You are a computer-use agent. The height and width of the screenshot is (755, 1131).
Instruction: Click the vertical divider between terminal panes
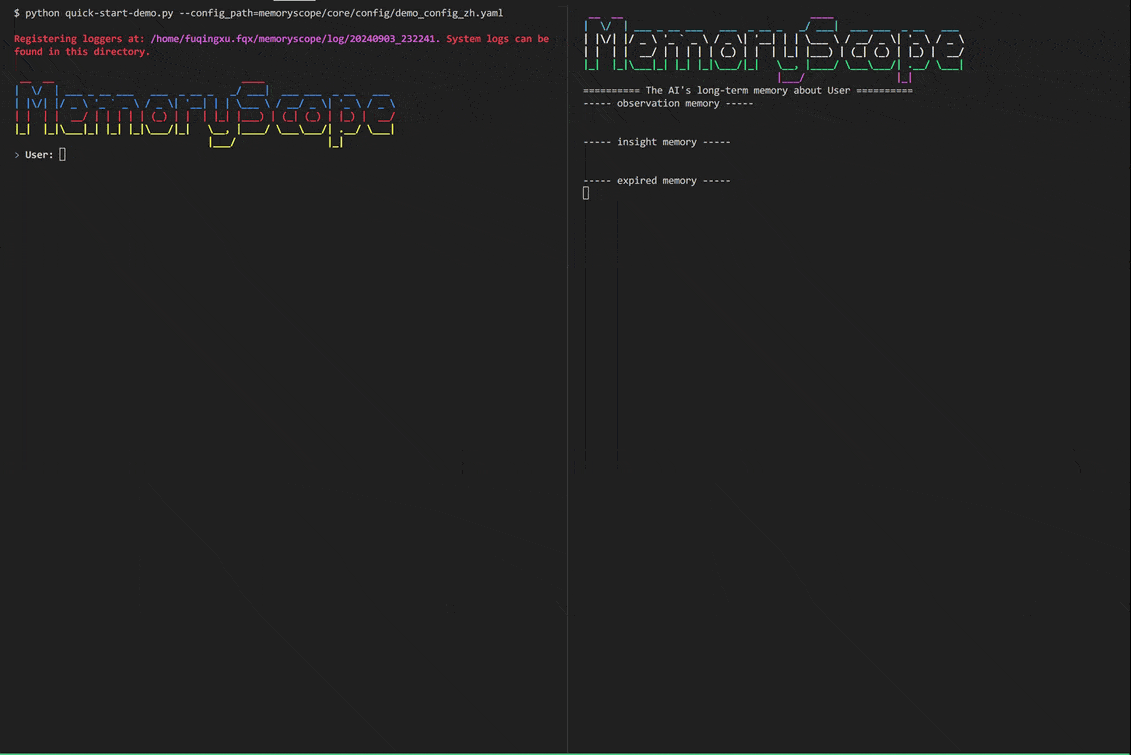[568, 377]
